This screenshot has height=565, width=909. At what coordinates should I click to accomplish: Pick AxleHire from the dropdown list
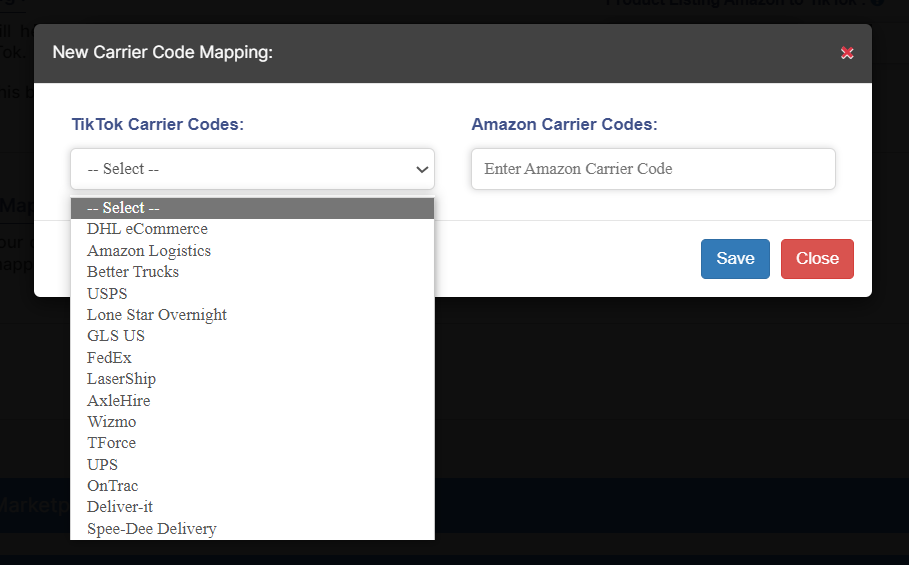coord(118,400)
